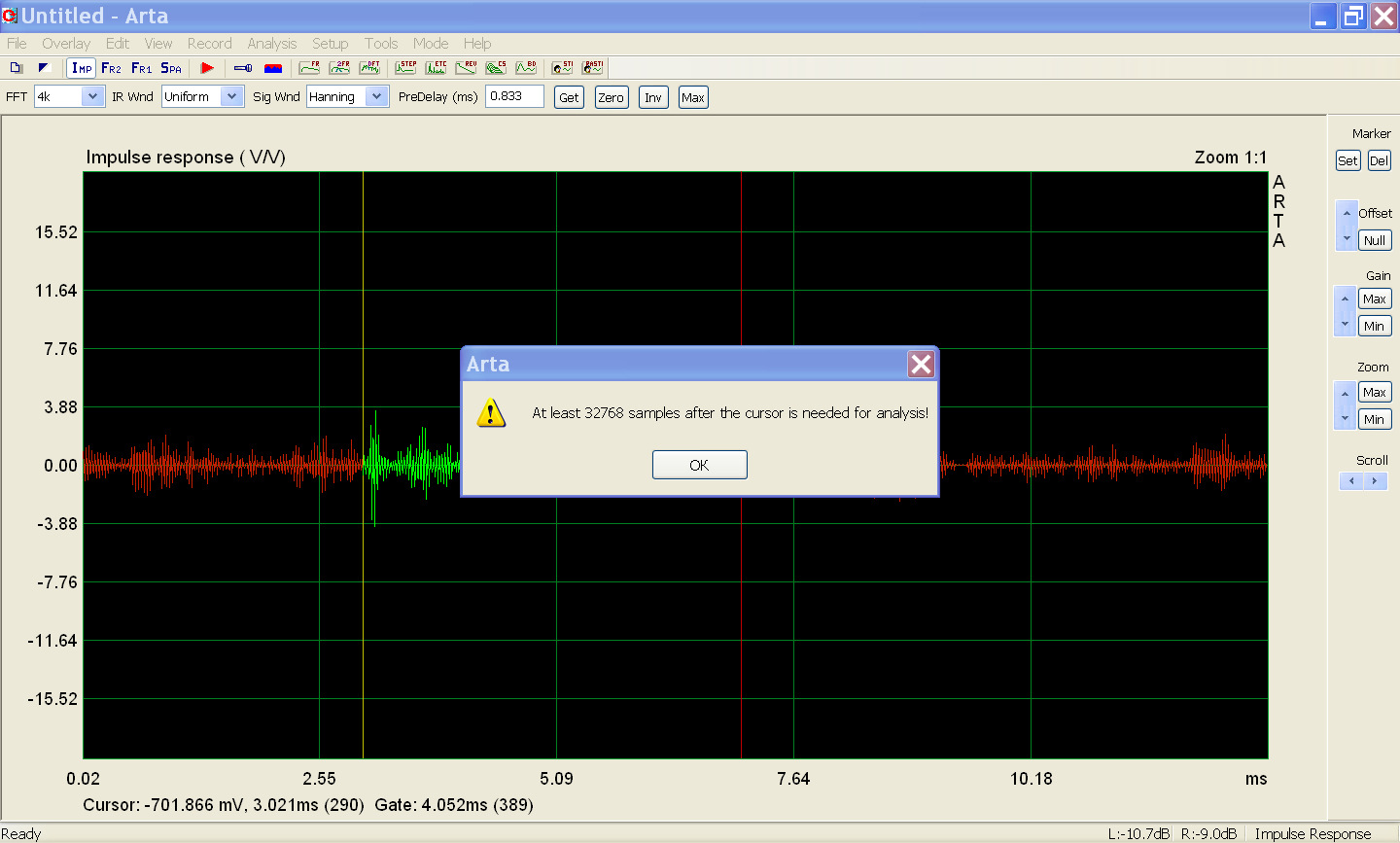The width and height of the screenshot is (1400, 843).
Task: Click the toolbar Max button beside Inv
Action: (x=693, y=97)
